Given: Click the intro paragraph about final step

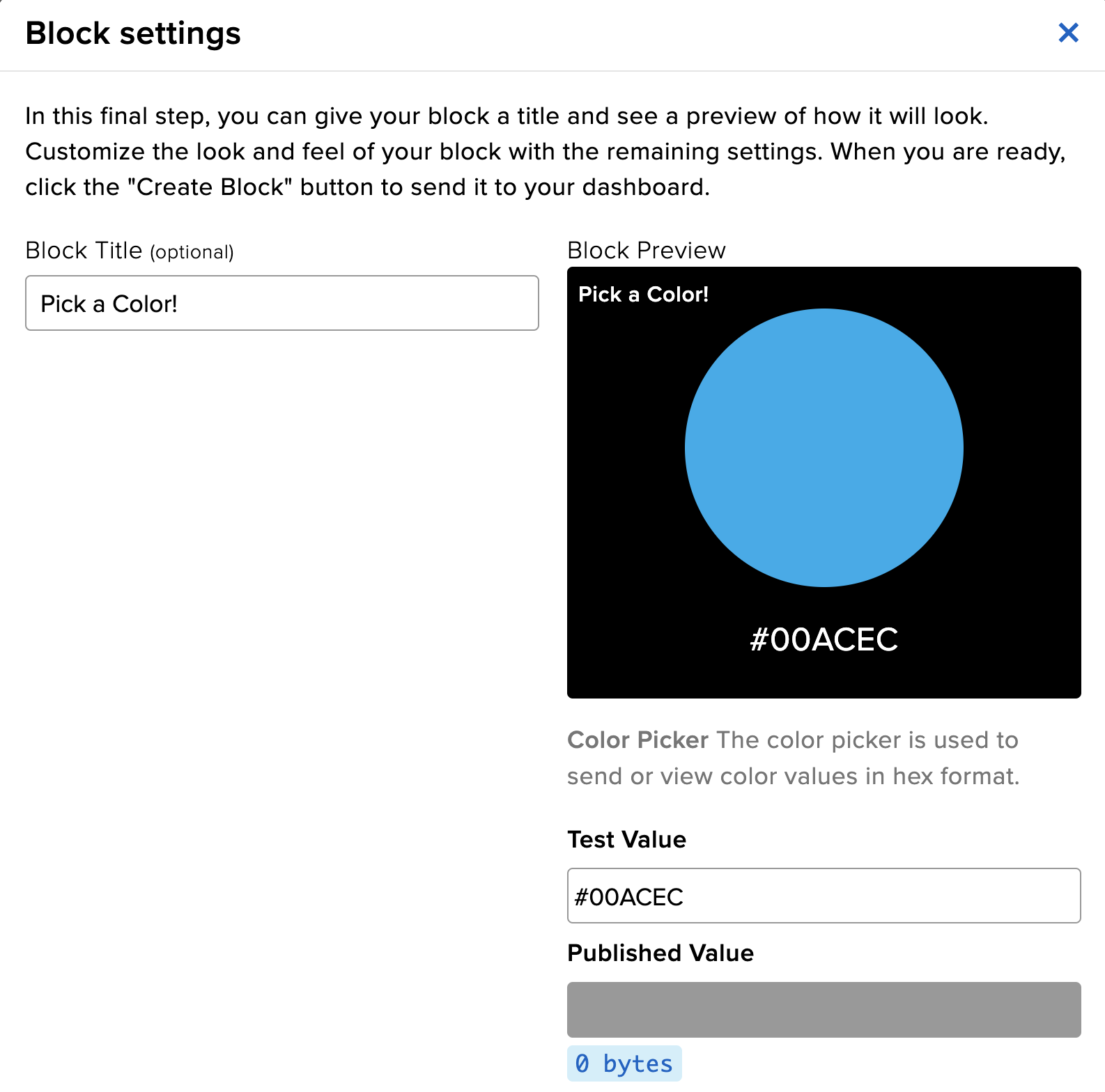Looking at the screenshot, I should click(x=507, y=116).
